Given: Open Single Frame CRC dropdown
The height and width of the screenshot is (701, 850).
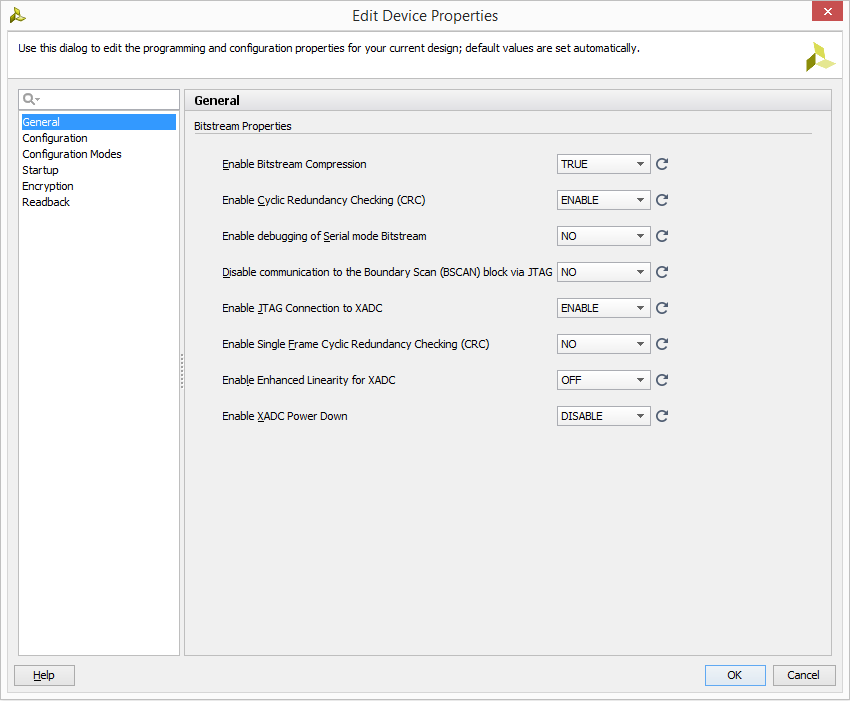Looking at the screenshot, I should [x=603, y=344].
